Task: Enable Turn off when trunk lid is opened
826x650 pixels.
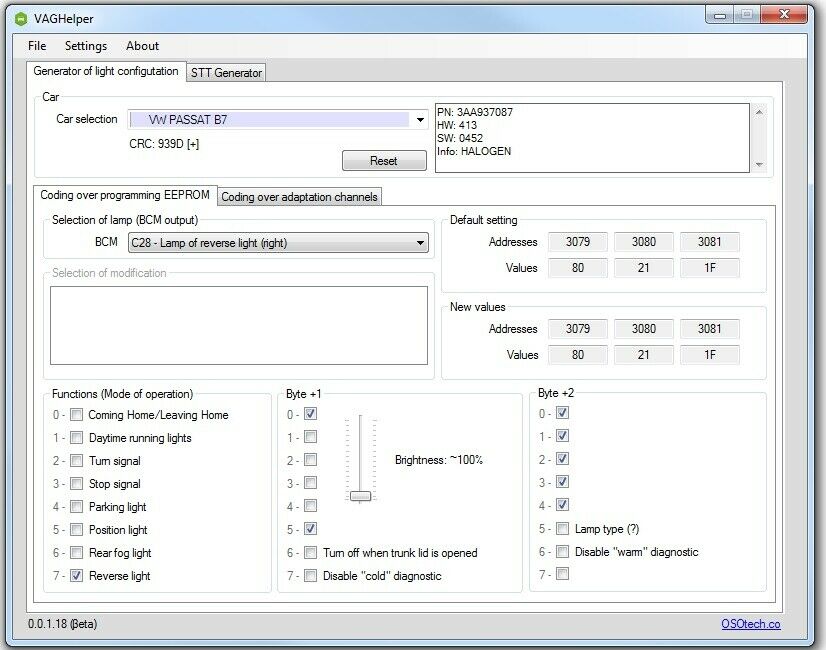Action: (311, 553)
